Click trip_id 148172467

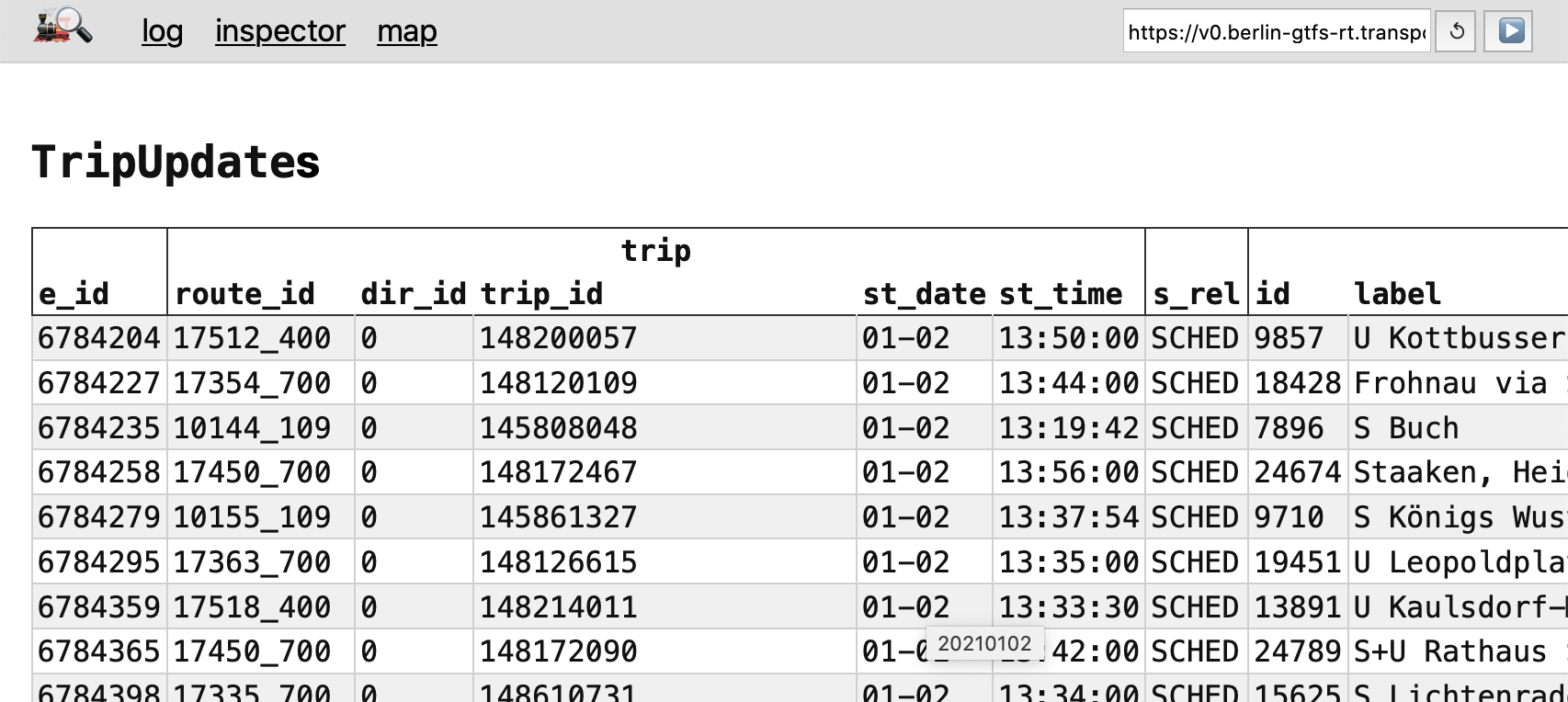pyautogui.click(x=559, y=472)
